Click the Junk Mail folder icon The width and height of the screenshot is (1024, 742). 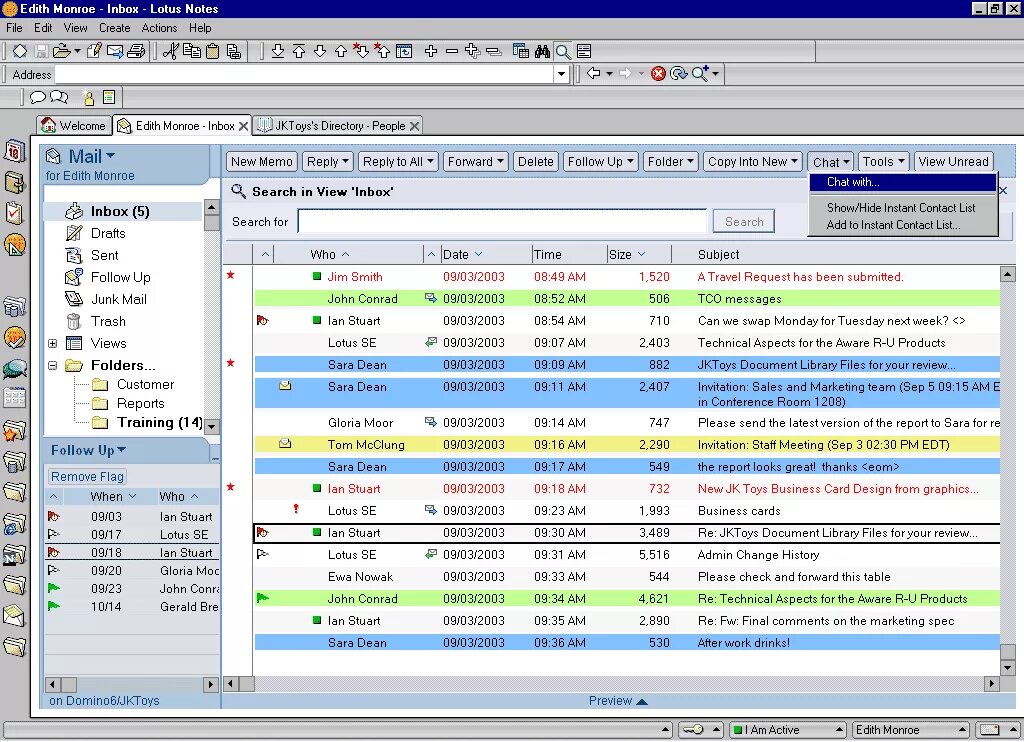click(74, 299)
